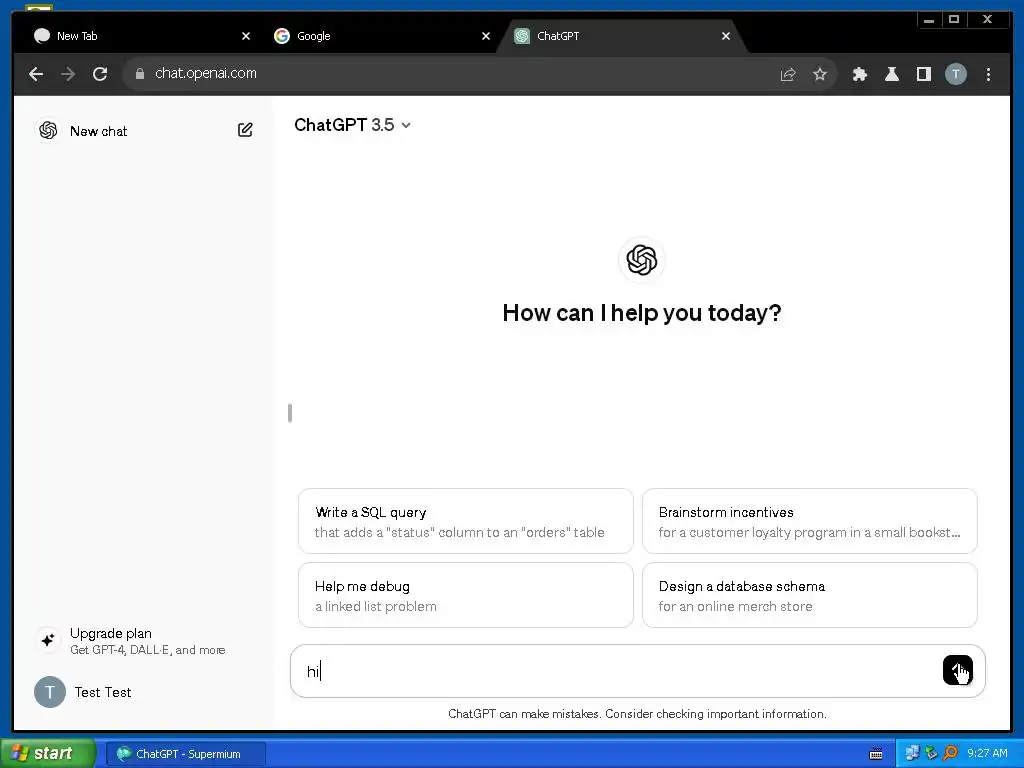View site info via the padlock icon

[x=140, y=74]
